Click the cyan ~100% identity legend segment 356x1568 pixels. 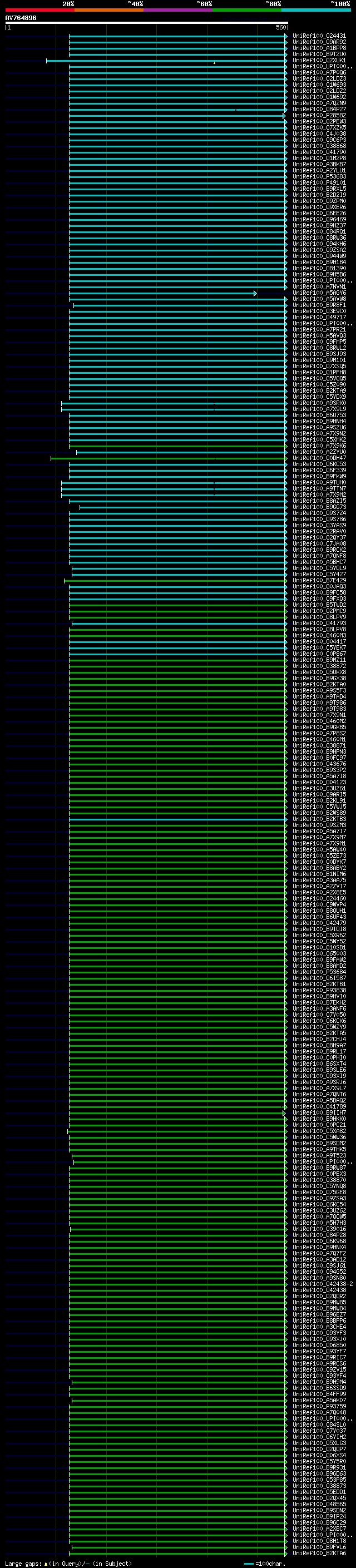pos(317,10)
